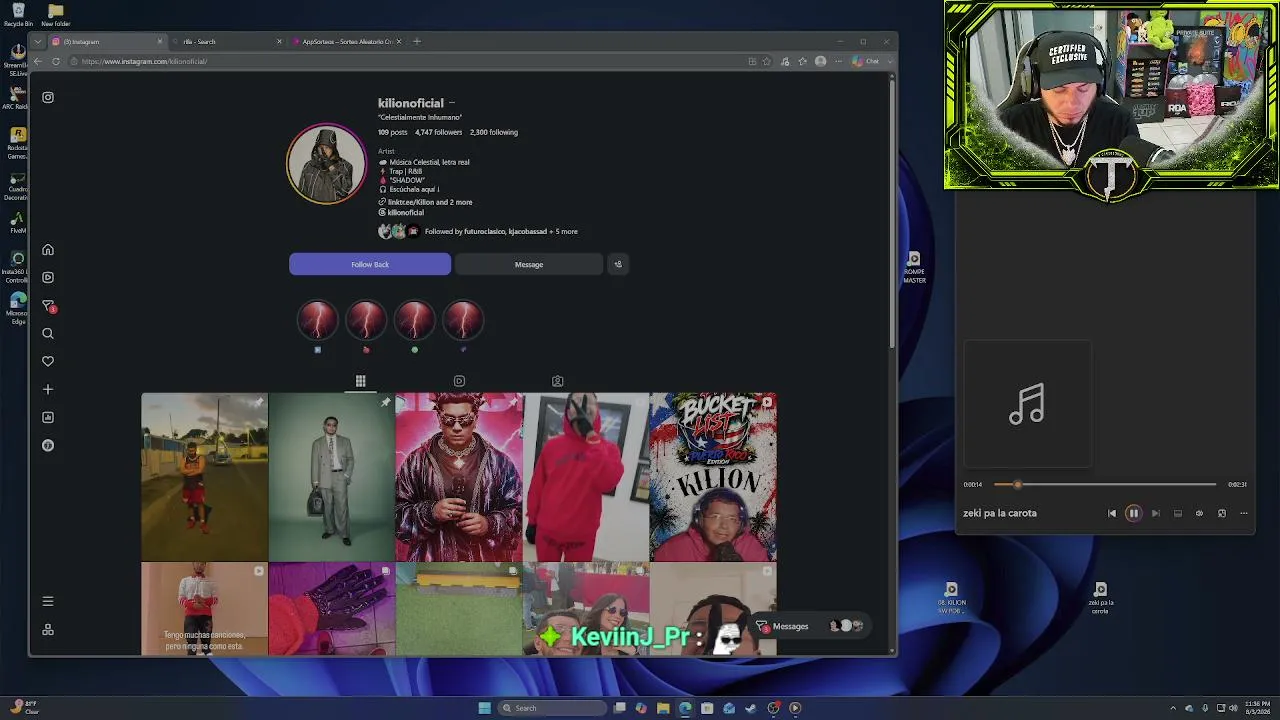Open the similar accounts suggestions button
1280x720 pixels.
[618, 264]
